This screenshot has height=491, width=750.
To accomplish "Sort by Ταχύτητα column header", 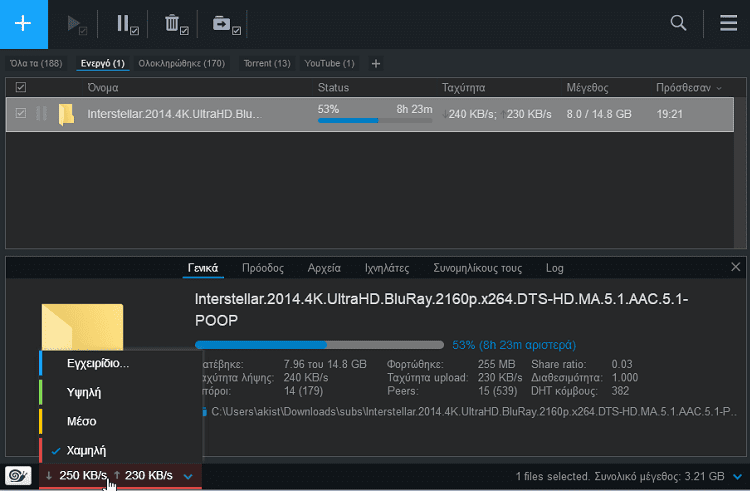I will click(463, 87).
